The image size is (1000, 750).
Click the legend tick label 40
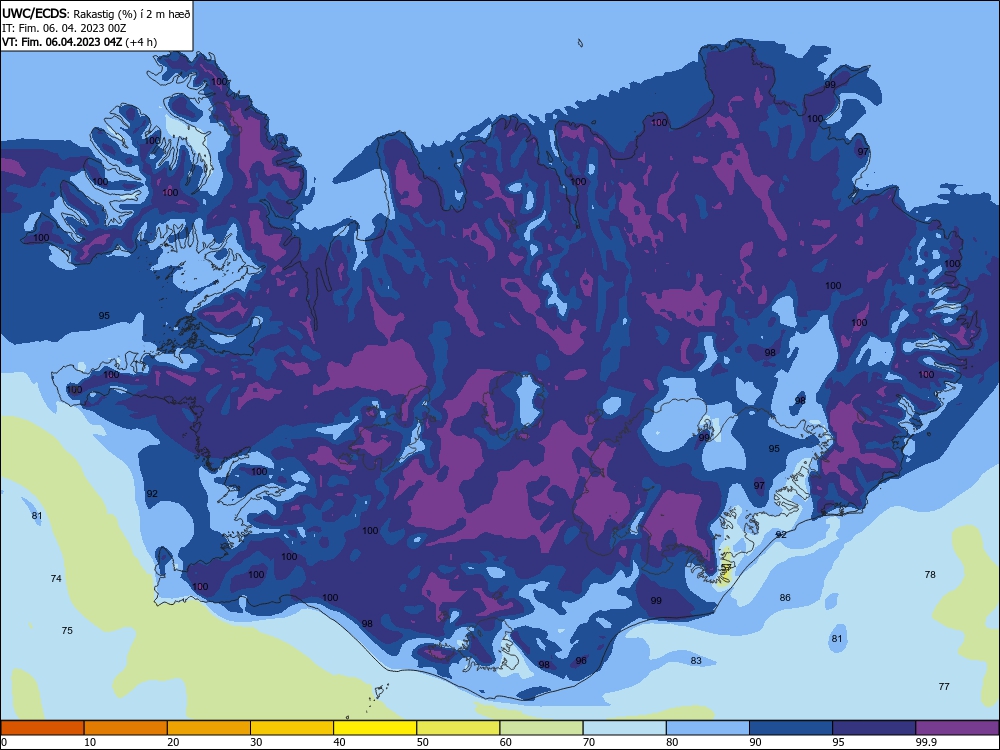(x=339, y=742)
